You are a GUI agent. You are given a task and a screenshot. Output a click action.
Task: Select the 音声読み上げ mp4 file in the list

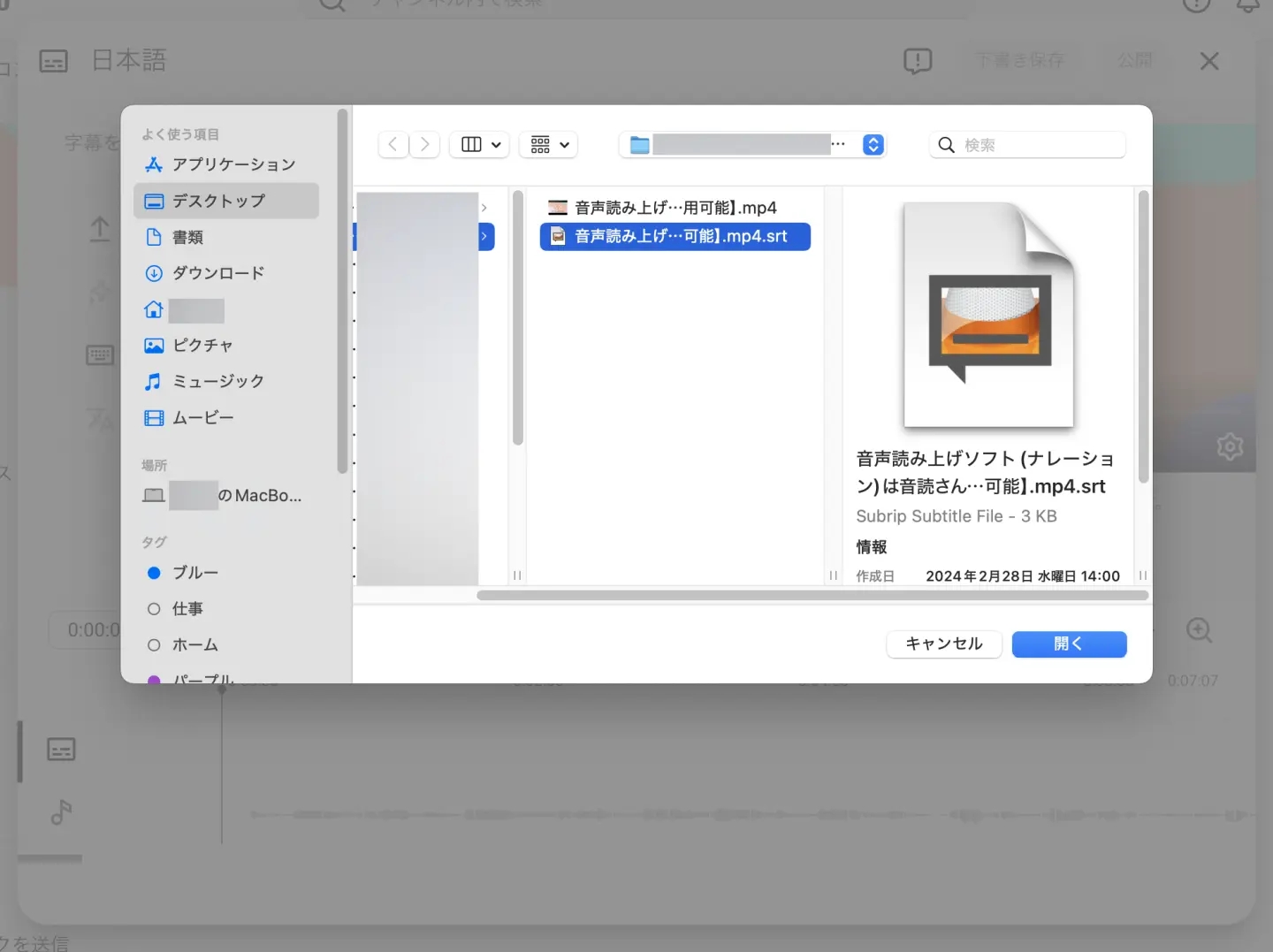click(x=675, y=207)
